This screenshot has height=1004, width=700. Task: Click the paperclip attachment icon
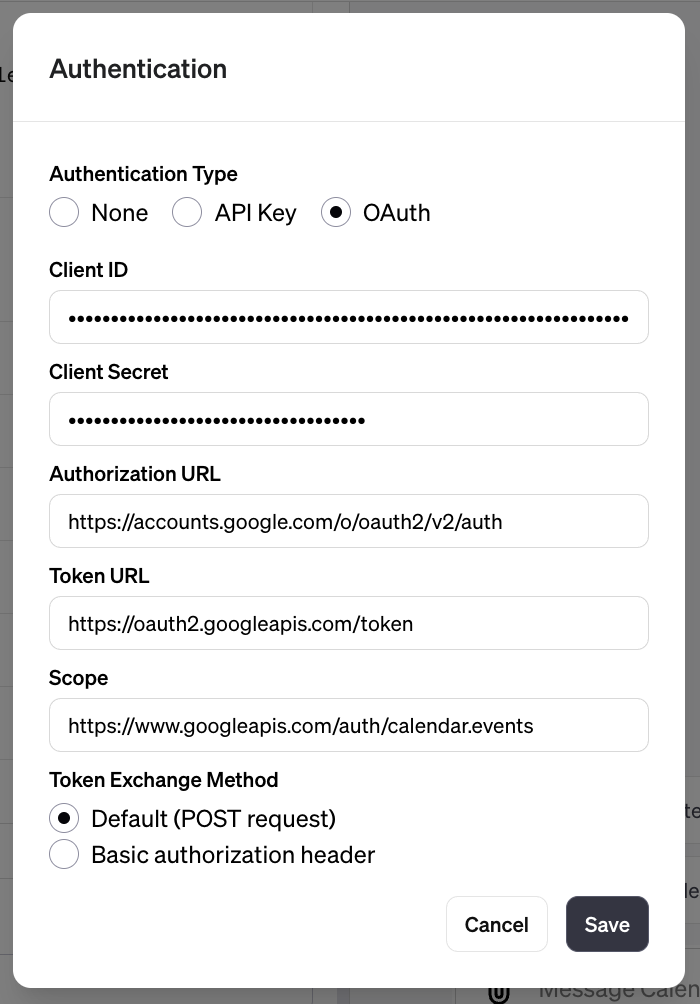499,993
